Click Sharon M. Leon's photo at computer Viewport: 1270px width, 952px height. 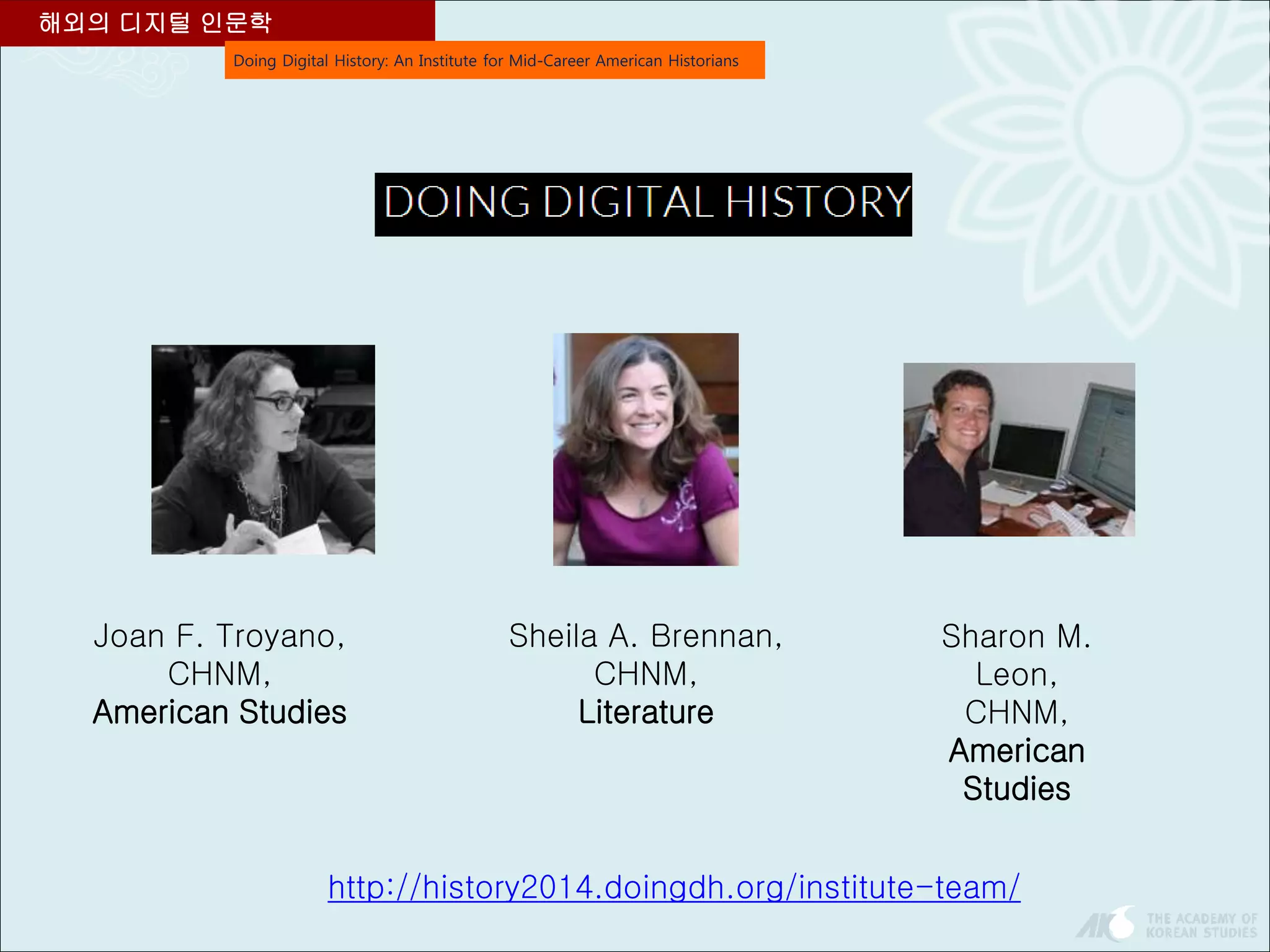tap(1019, 449)
